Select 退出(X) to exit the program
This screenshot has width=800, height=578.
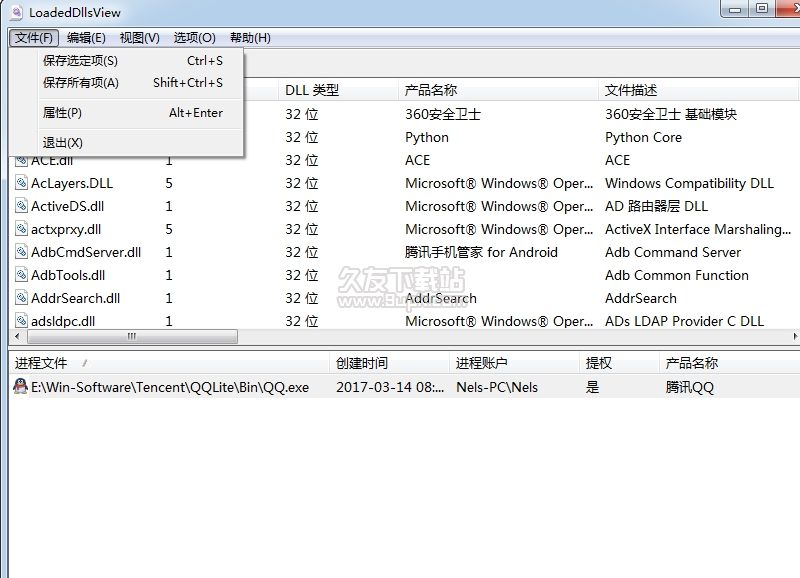coord(134,143)
